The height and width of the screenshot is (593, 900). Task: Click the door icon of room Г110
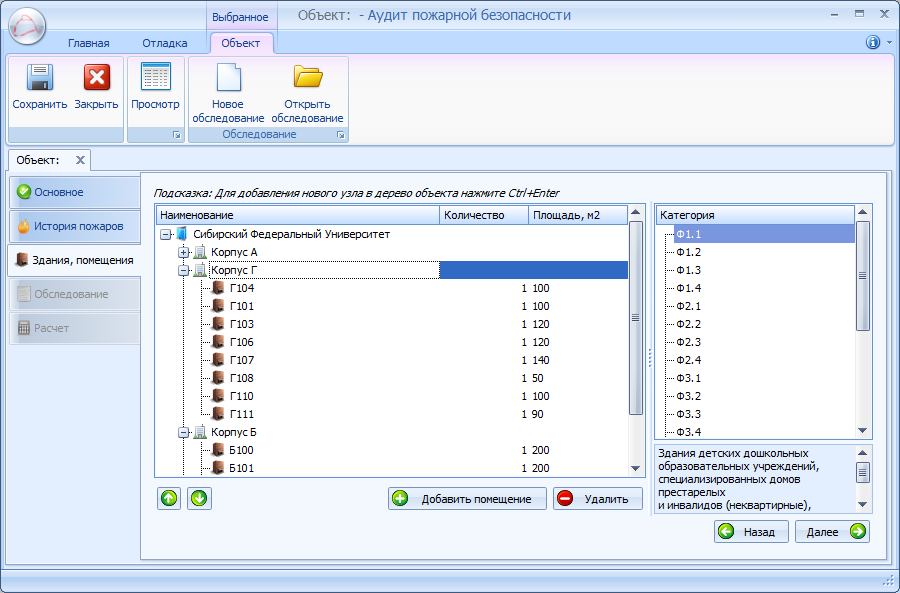pyautogui.click(x=218, y=396)
